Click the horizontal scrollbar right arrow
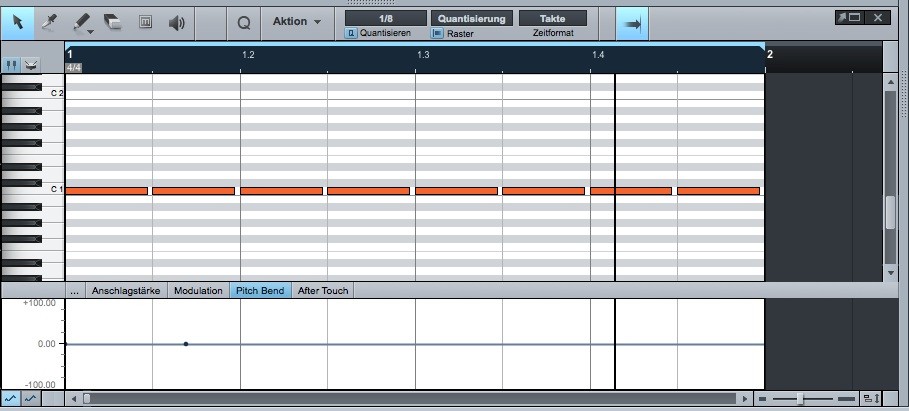Screen dimensions: 909x411 tap(745, 399)
